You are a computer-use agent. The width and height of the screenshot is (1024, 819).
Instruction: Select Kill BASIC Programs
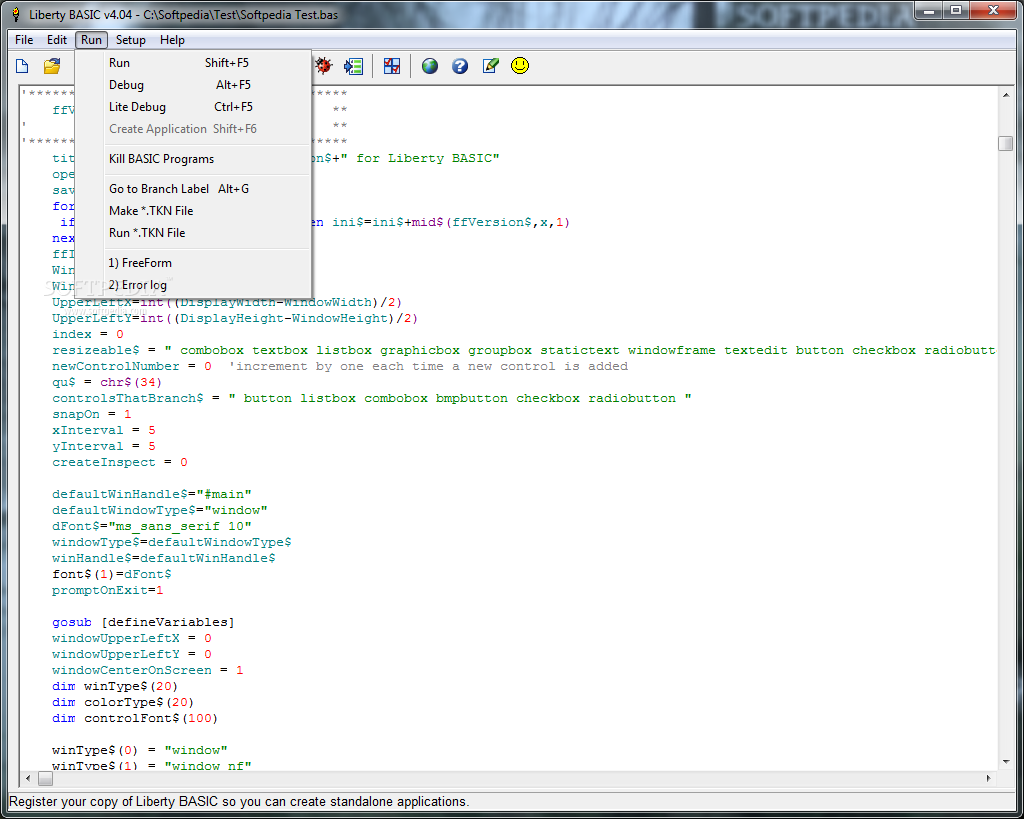point(193,159)
